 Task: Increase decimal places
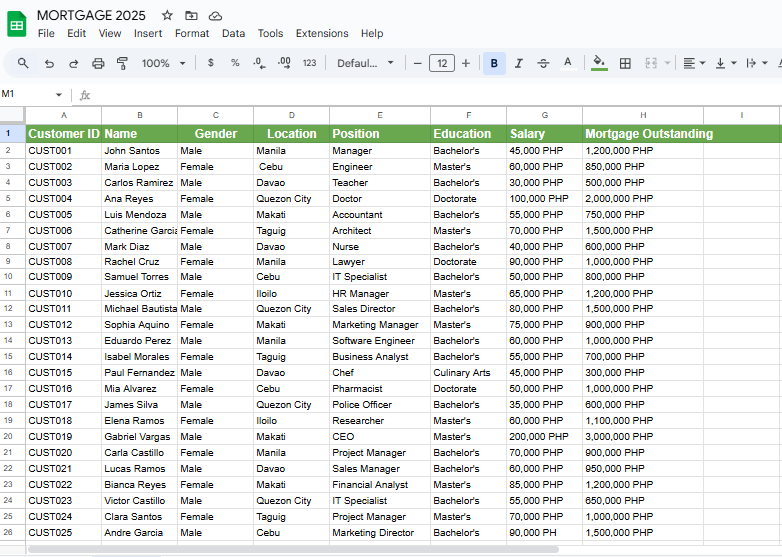pyautogui.click(x=284, y=63)
